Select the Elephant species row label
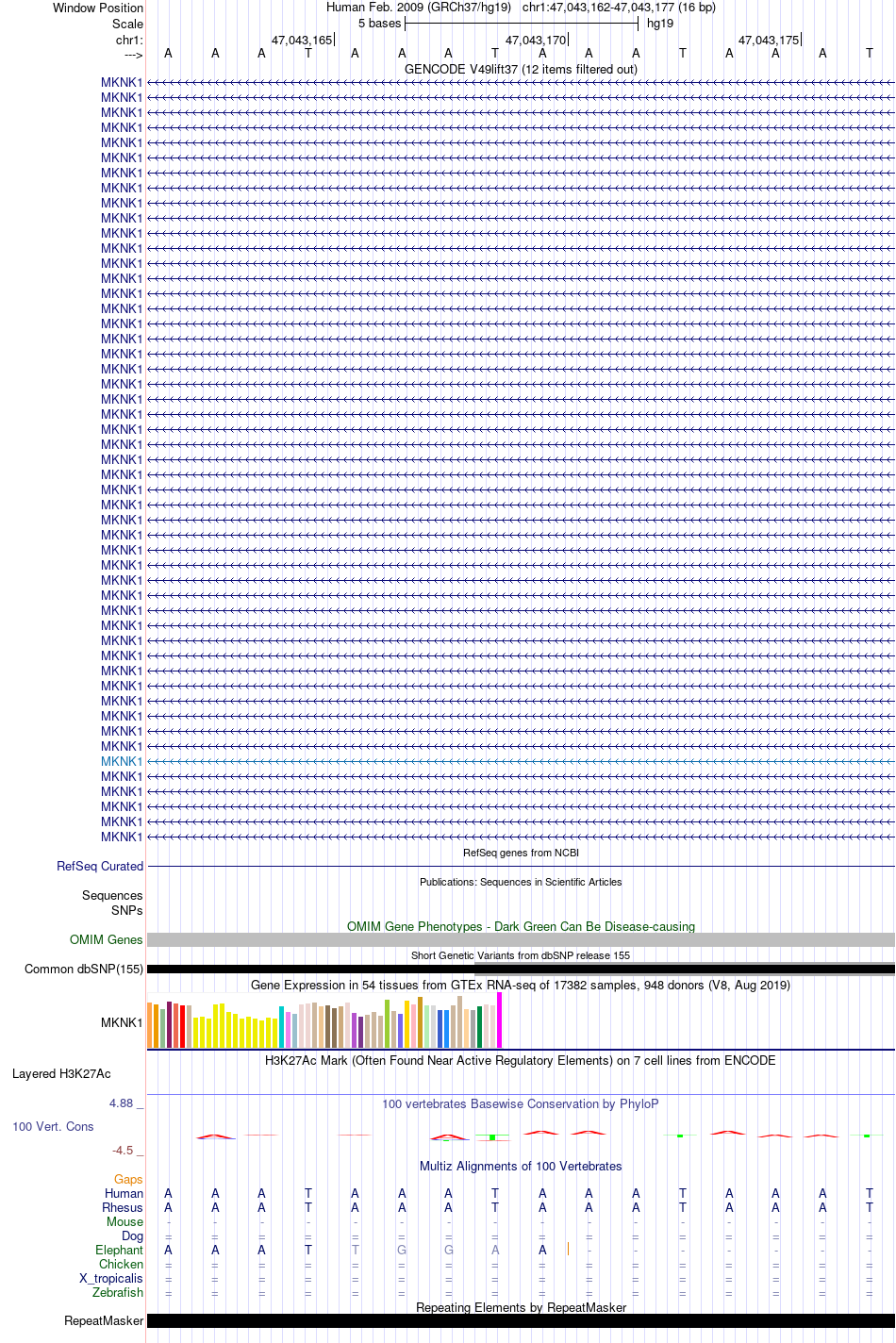 [x=119, y=1250]
